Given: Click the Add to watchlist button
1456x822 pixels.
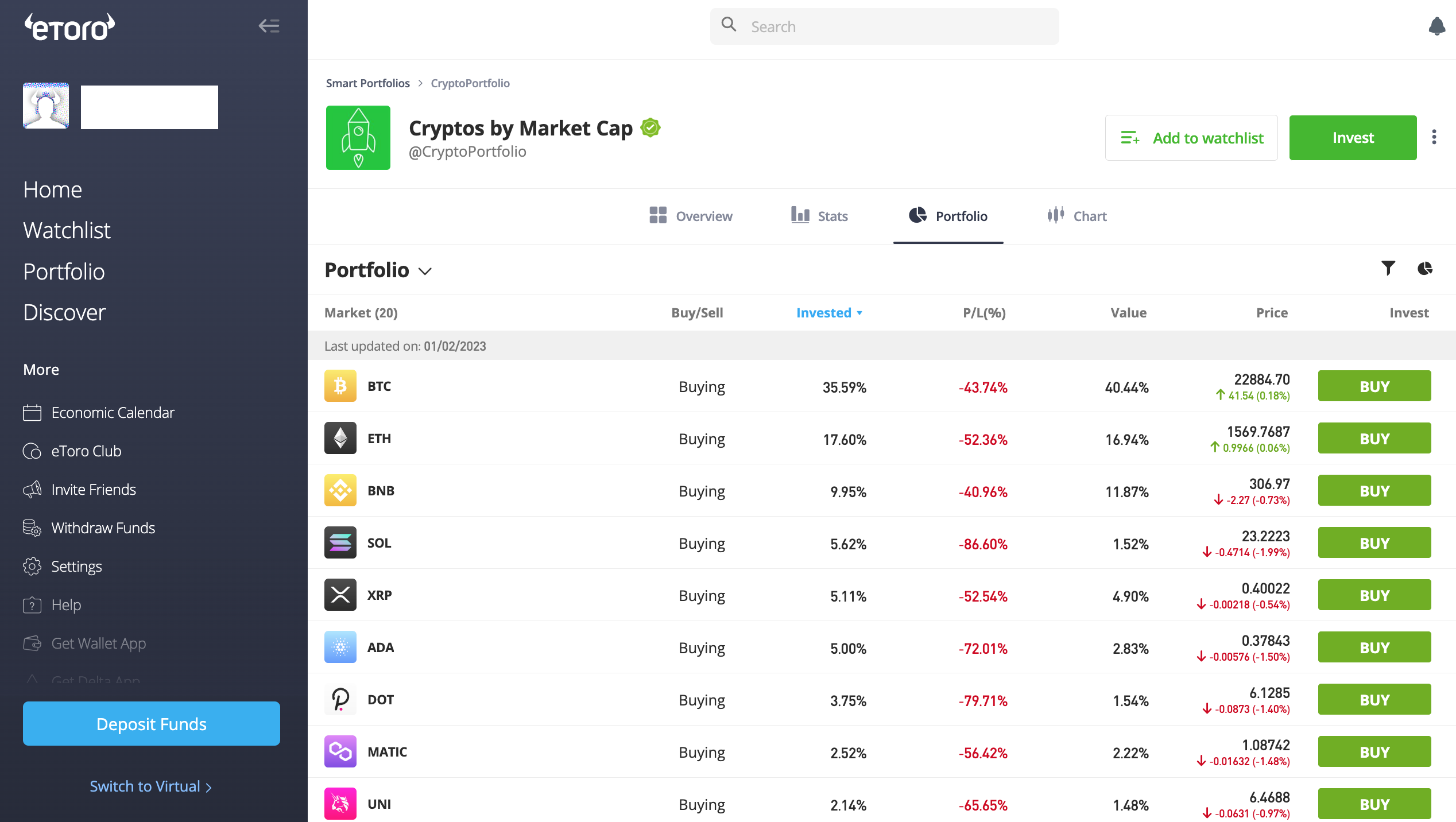Looking at the screenshot, I should 1191,138.
